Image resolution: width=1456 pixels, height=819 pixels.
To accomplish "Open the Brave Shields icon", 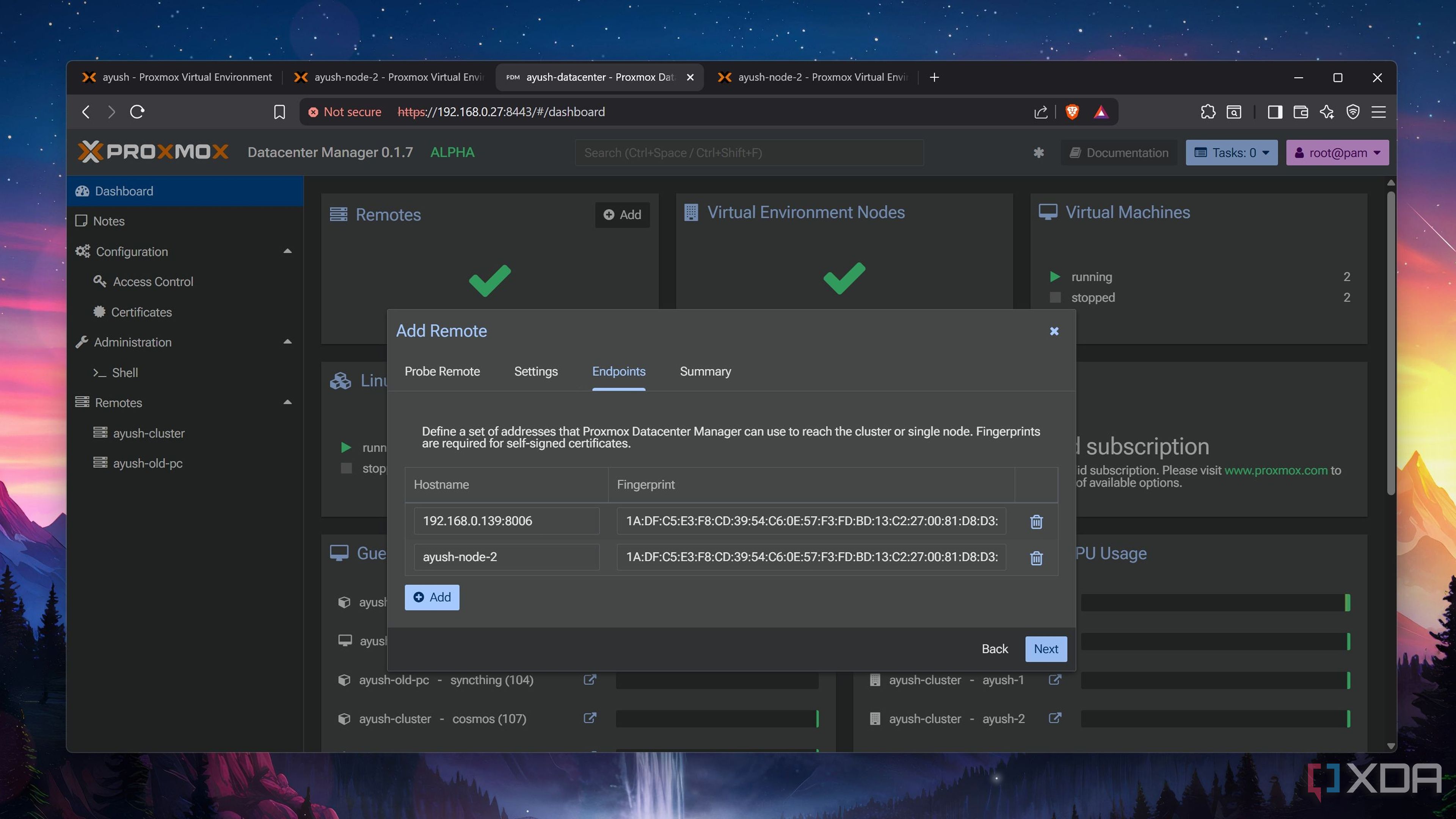I will coord(1072,112).
